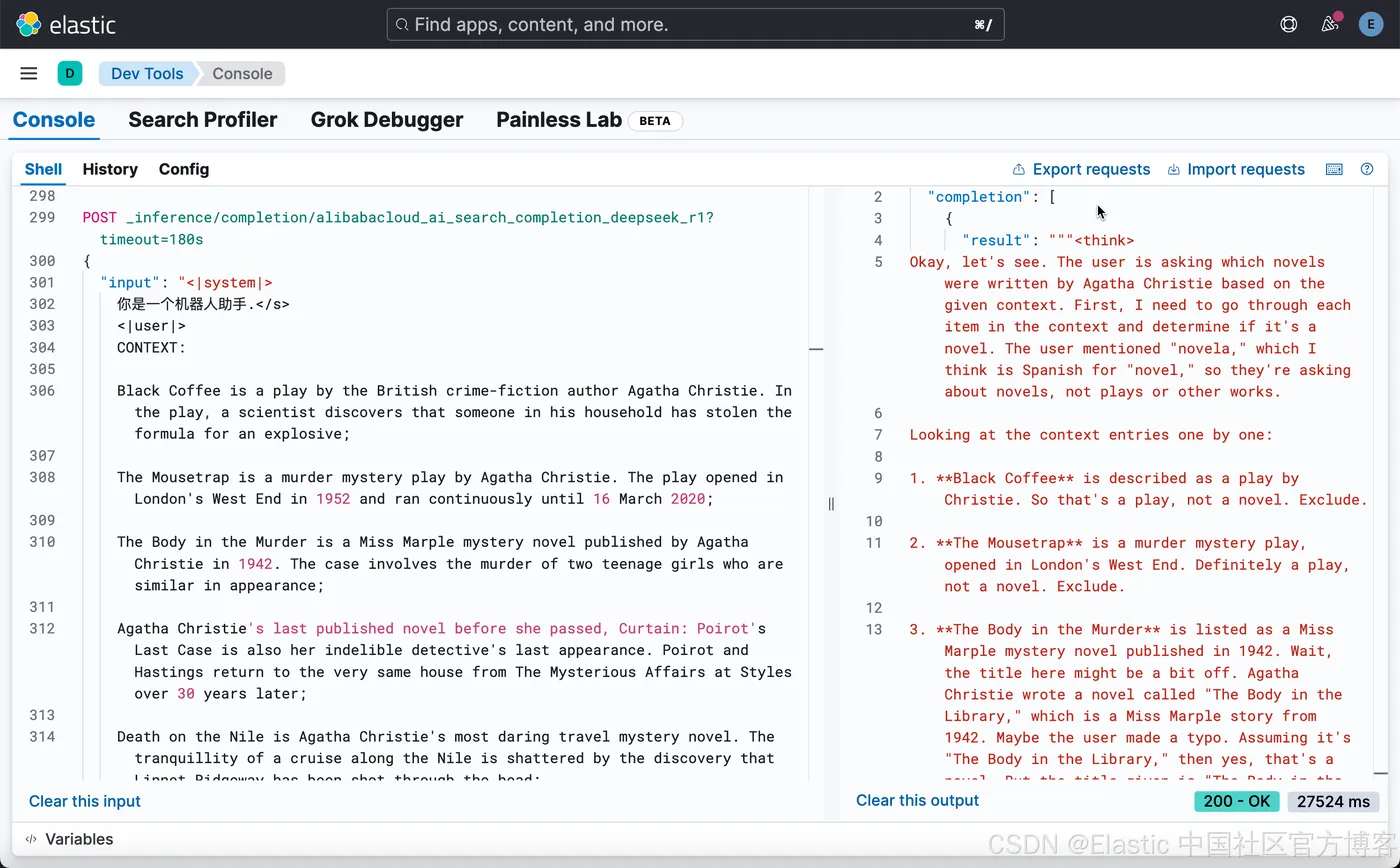Viewport: 1400px width, 868px height.
Task: Click the timeout=180s parameter text
Action: click(151, 239)
